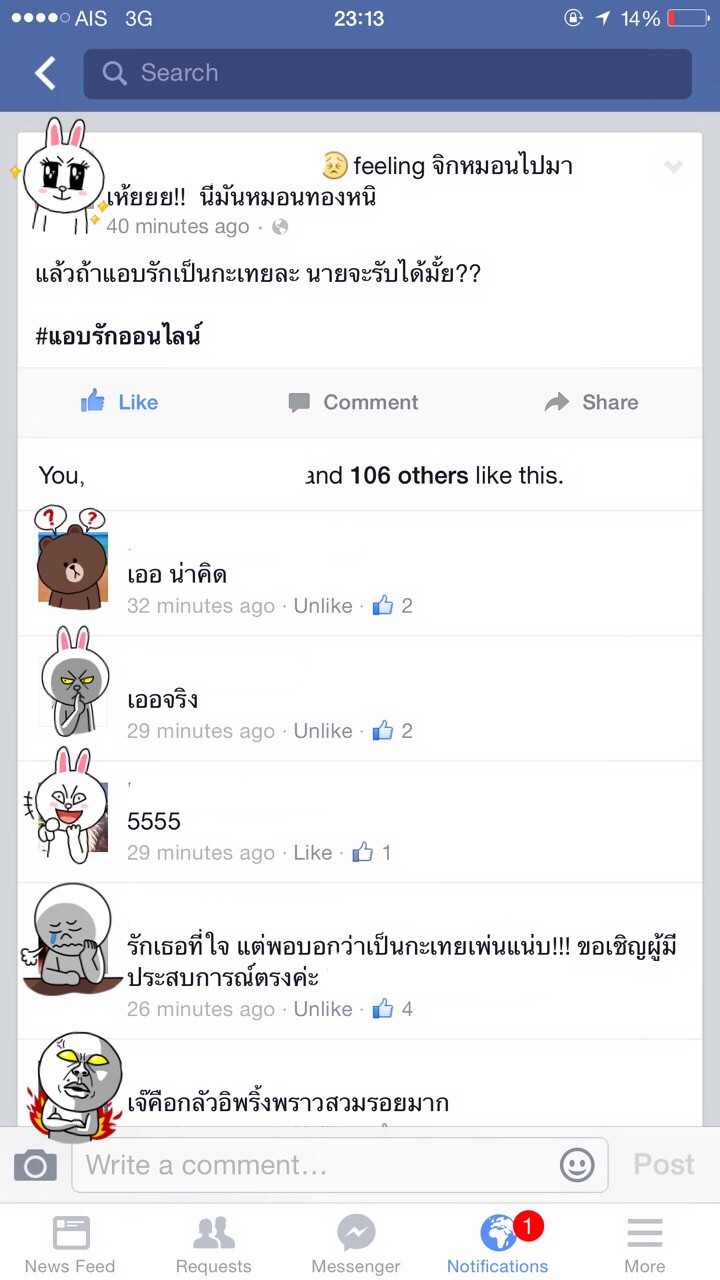The height and width of the screenshot is (1280, 720).
Task: Open the emoji smiley picker
Action: click(577, 1165)
